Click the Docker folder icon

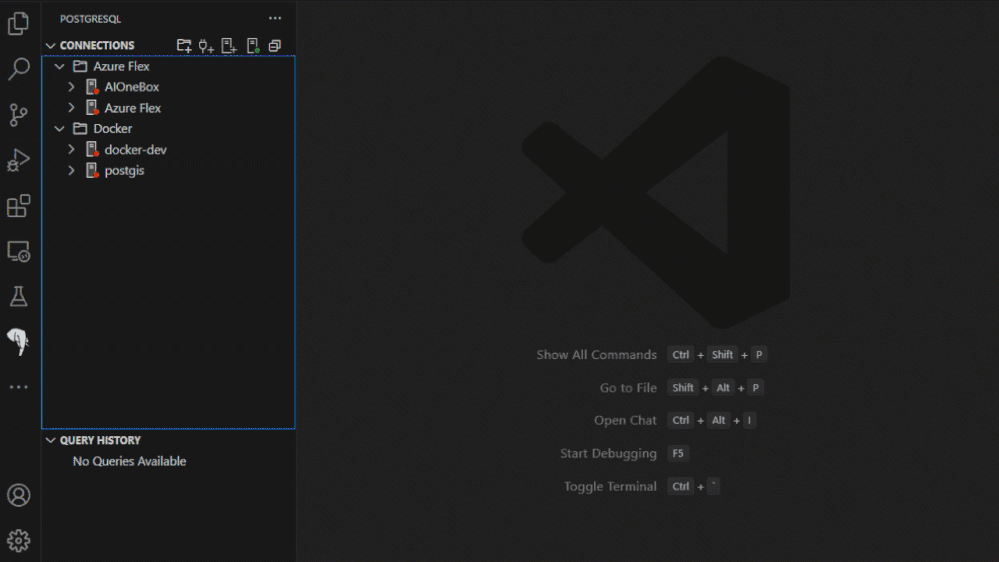80,129
